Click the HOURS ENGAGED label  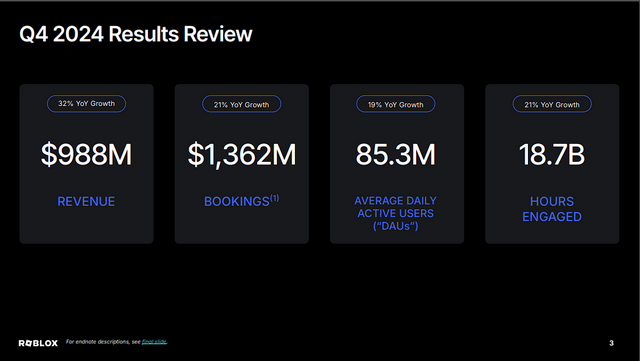tap(552, 209)
